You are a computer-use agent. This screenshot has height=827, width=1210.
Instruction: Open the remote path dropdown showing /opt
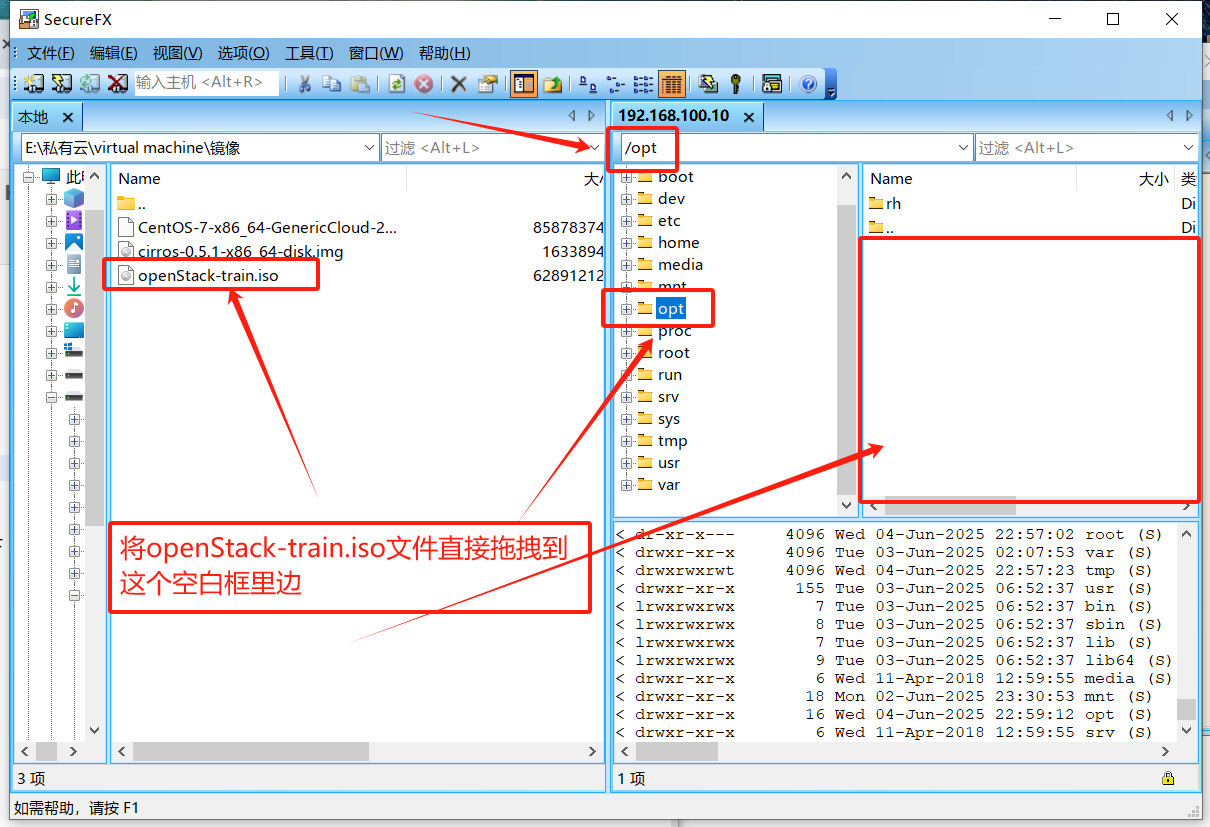click(x=963, y=147)
